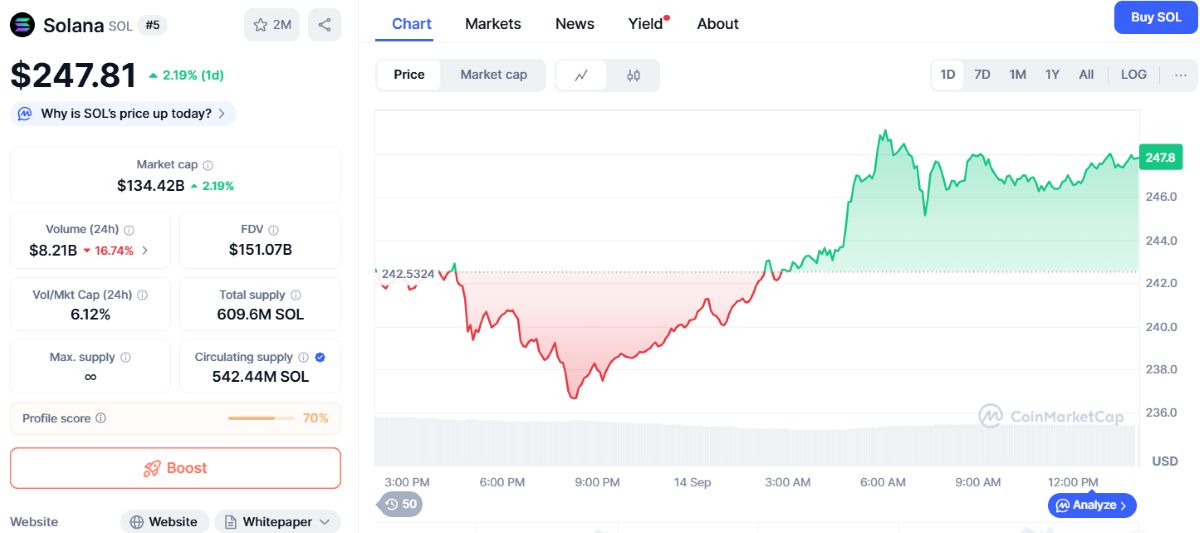Click the verified badge on Circulating supply
Viewport: 1200px width, 533px height.
320,357
